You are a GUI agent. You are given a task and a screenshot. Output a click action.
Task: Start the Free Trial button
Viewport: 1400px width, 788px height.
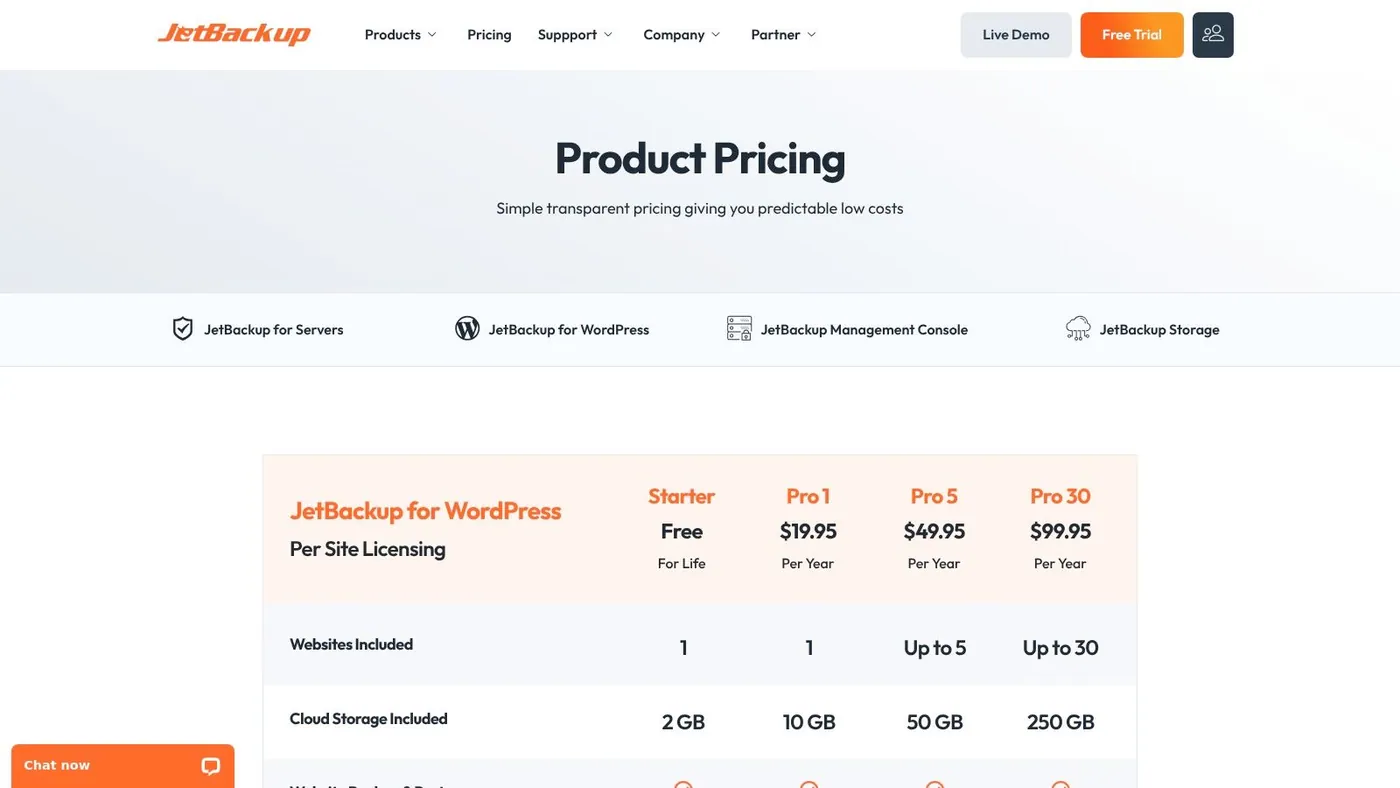click(1132, 34)
